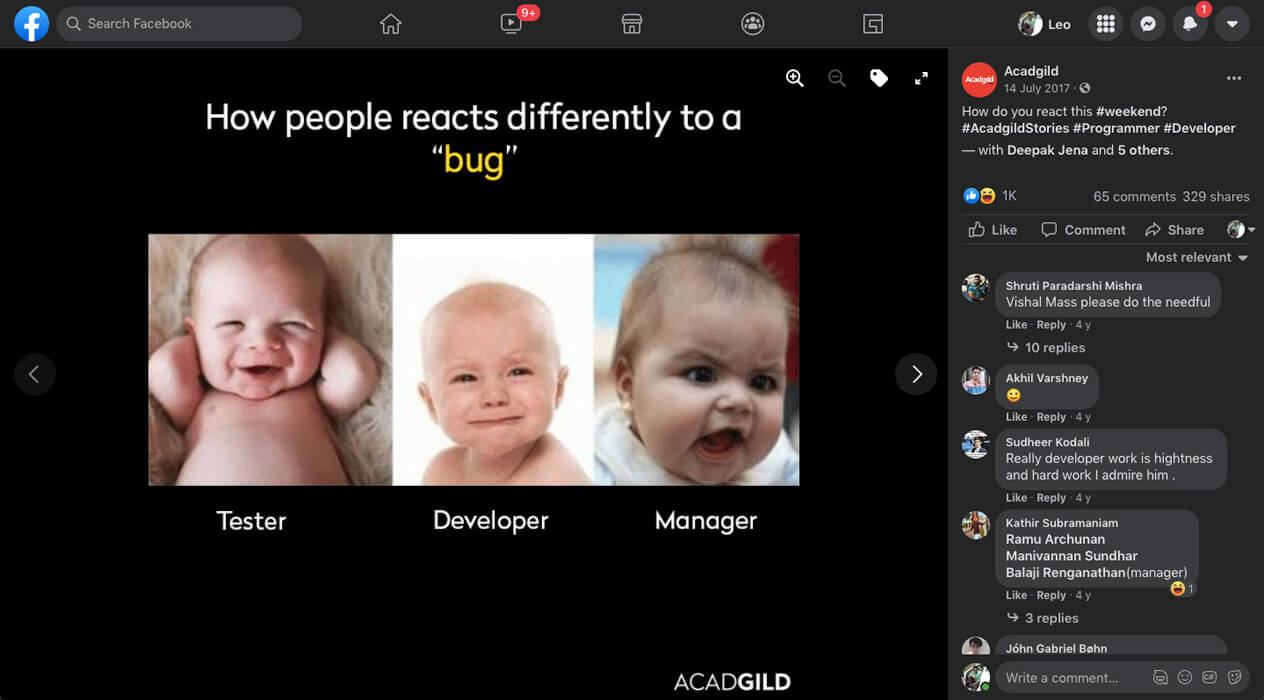The width and height of the screenshot is (1264, 700).
Task: Zoom in on the photo
Action: click(x=795, y=78)
